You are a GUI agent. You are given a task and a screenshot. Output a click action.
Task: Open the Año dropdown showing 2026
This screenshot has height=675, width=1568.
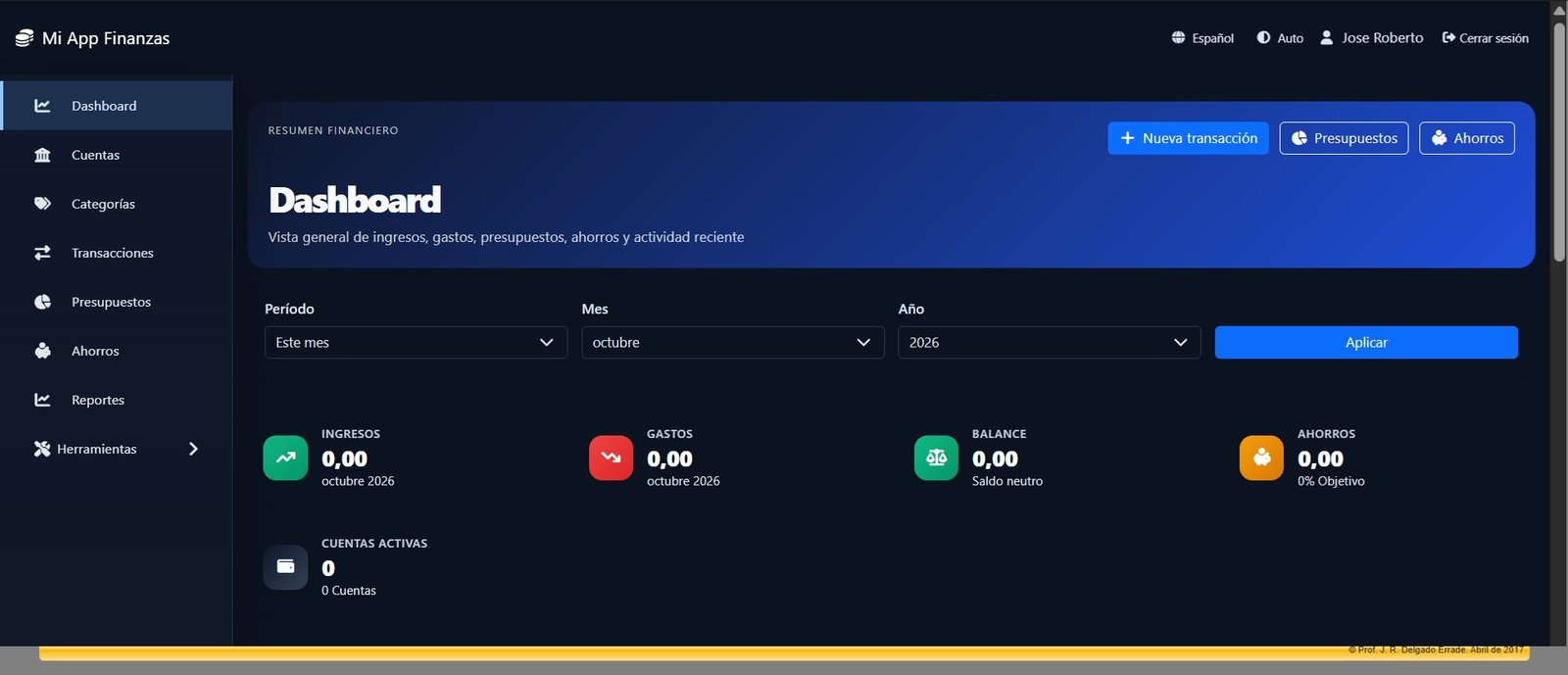[1050, 343]
